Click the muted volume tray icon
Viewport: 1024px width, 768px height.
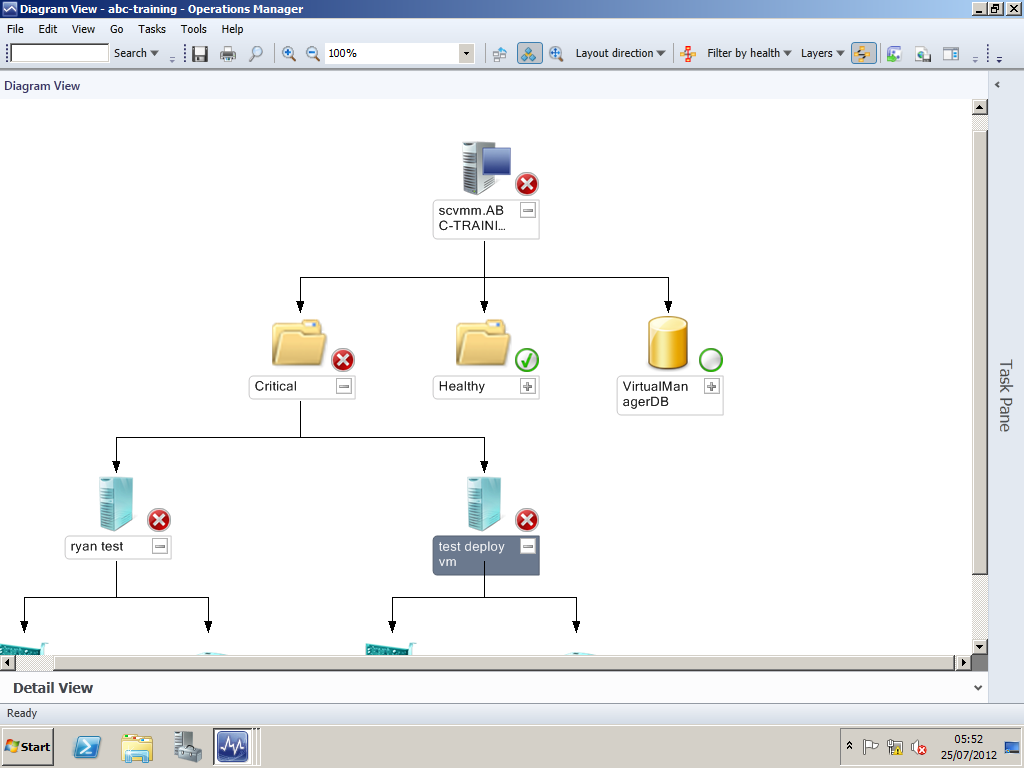[919, 746]
